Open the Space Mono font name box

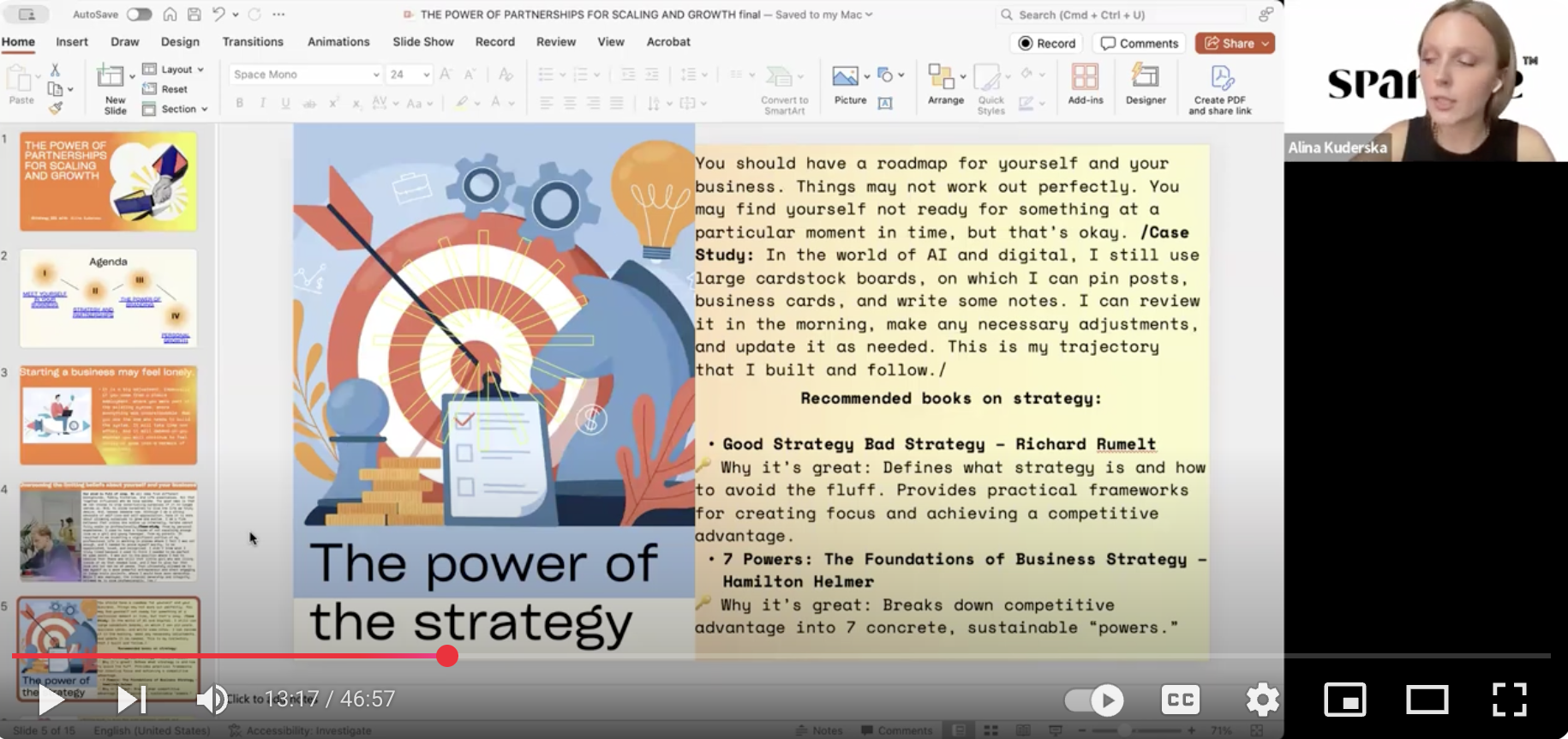[305, 75]
